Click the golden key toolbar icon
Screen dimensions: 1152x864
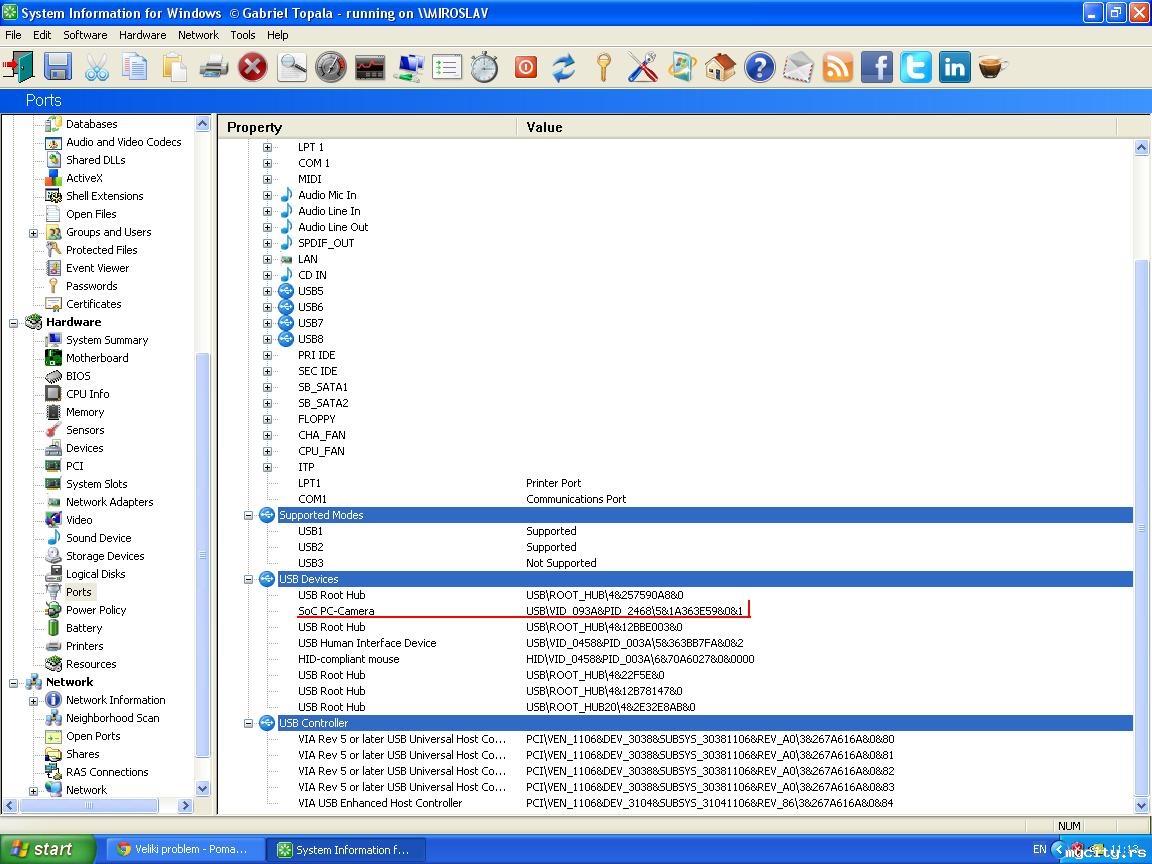(603, 67)
